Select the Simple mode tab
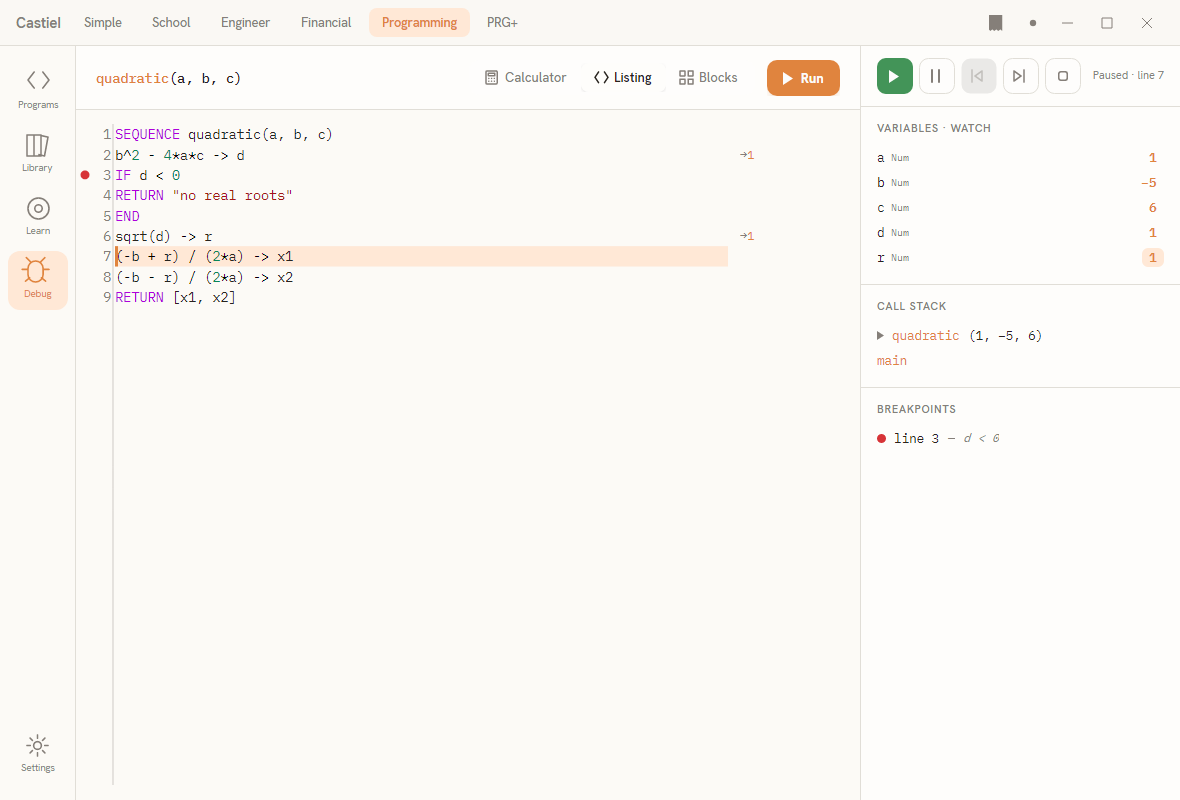The image size is (1180, 800). pyautogui.click(x=102, y=23)
